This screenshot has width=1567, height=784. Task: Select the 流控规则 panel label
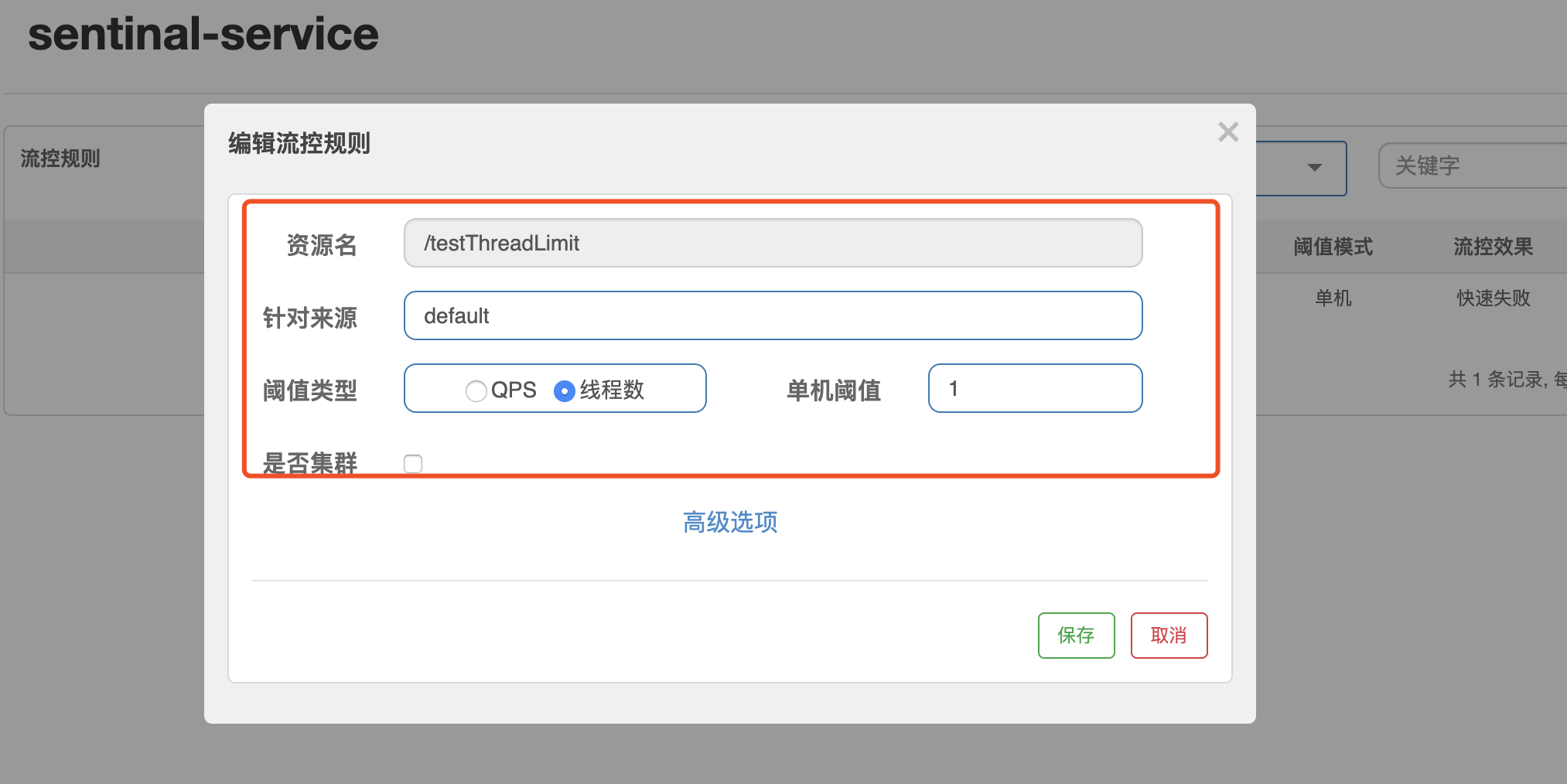coord(60,159)
